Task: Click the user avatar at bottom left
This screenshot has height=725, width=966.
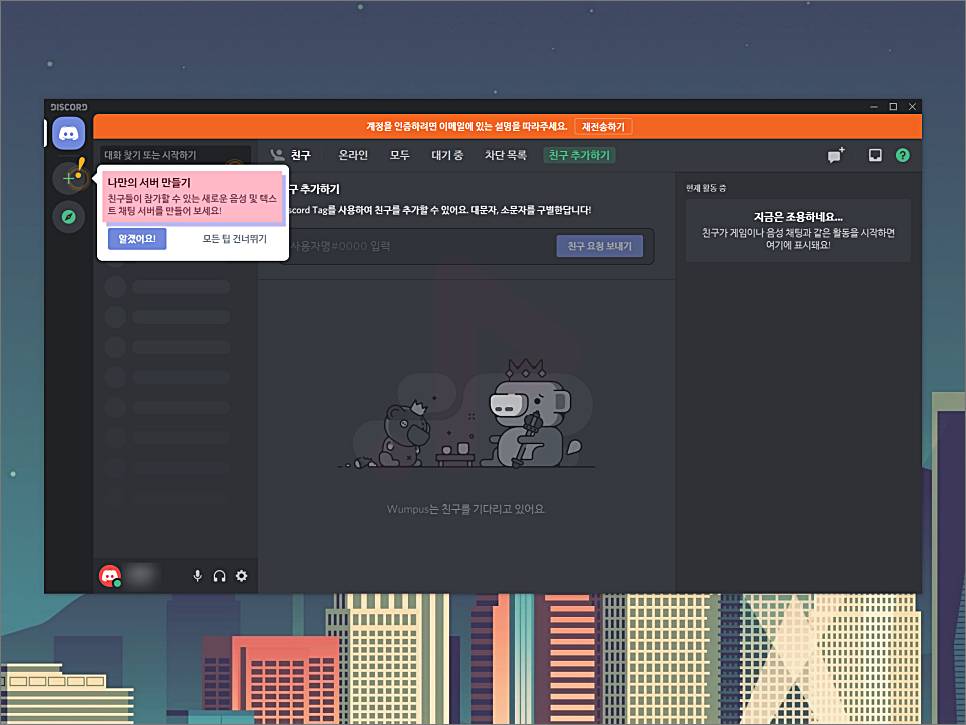Action: point(110,576)
